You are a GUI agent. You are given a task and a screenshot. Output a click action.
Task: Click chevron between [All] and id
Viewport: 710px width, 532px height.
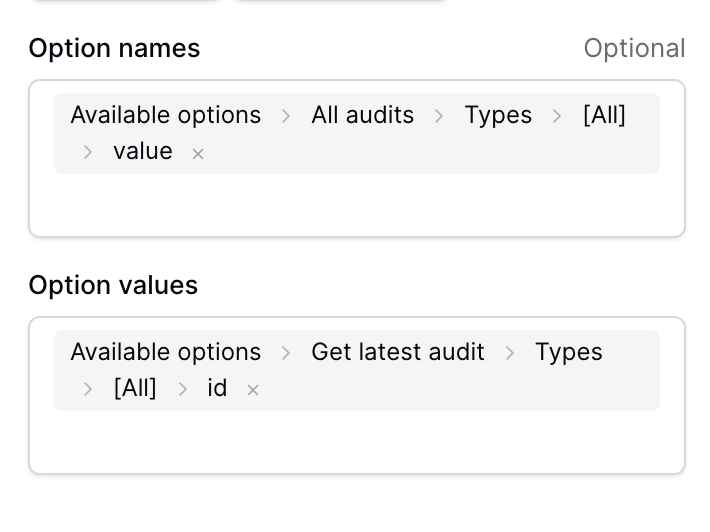coord(182,389)
